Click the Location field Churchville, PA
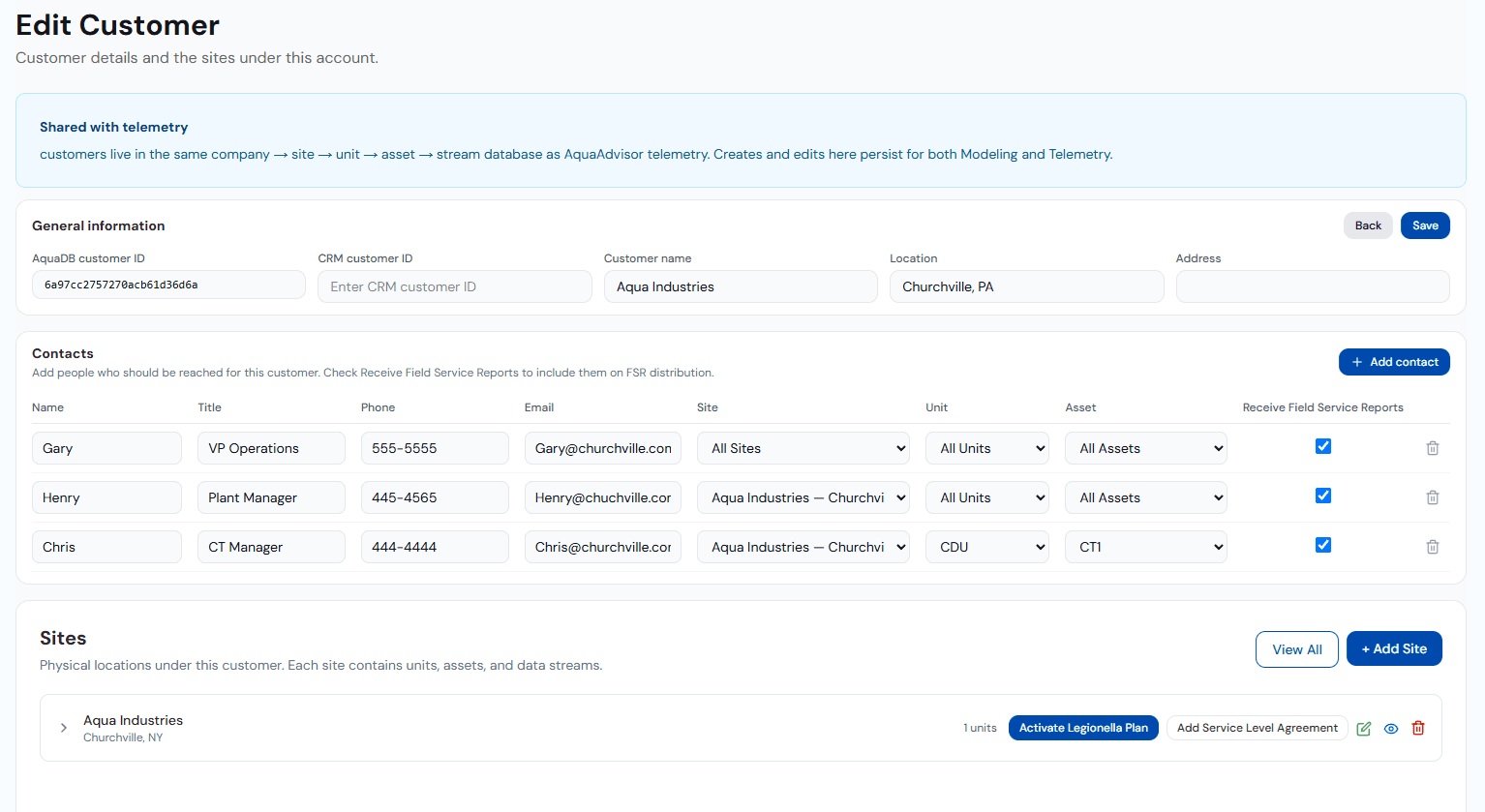The image size is (1485, 812). pyautogui.click(x=1027, y=286)
